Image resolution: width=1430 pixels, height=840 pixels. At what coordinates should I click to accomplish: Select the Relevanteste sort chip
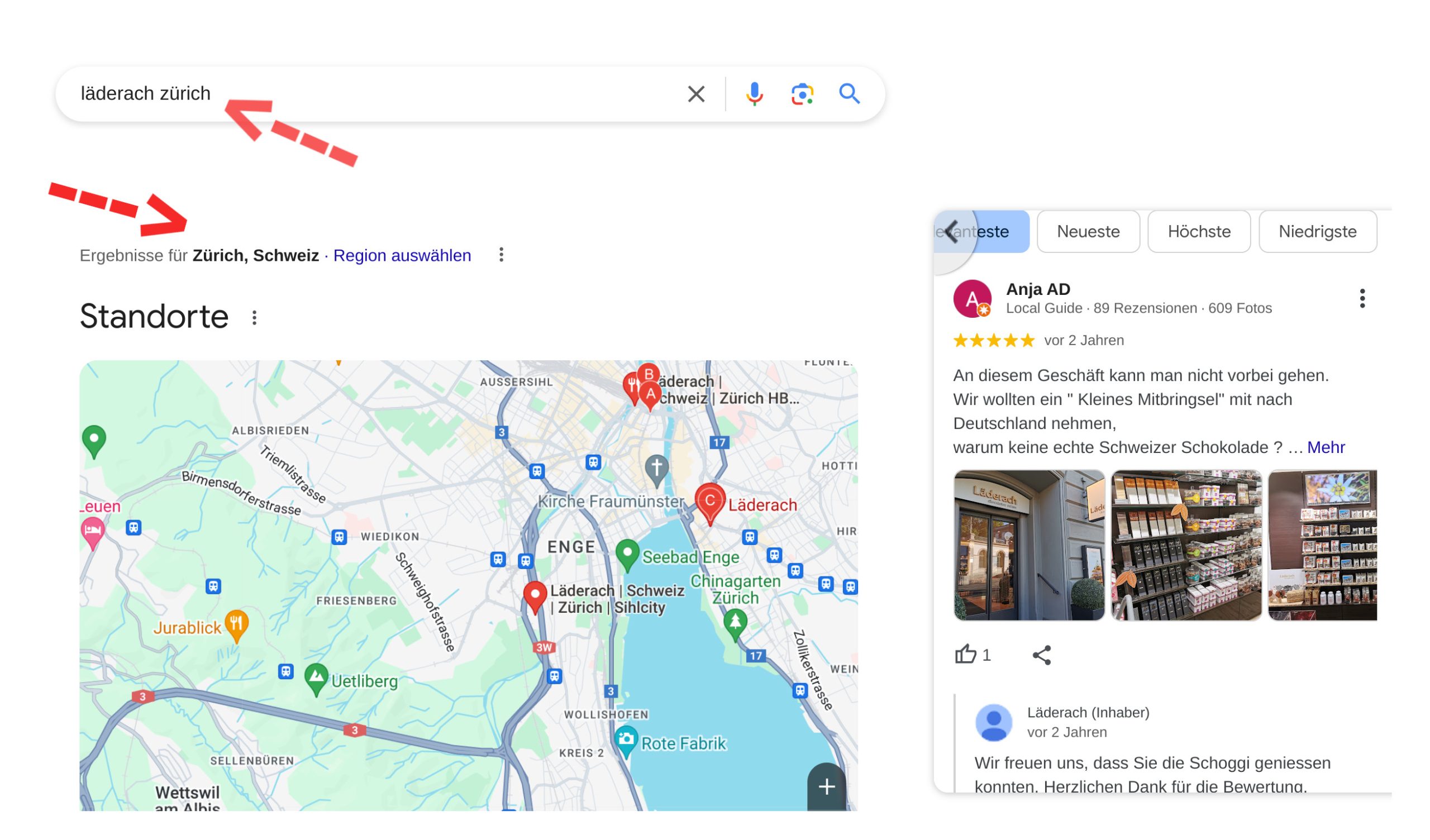tap(981, 232)
